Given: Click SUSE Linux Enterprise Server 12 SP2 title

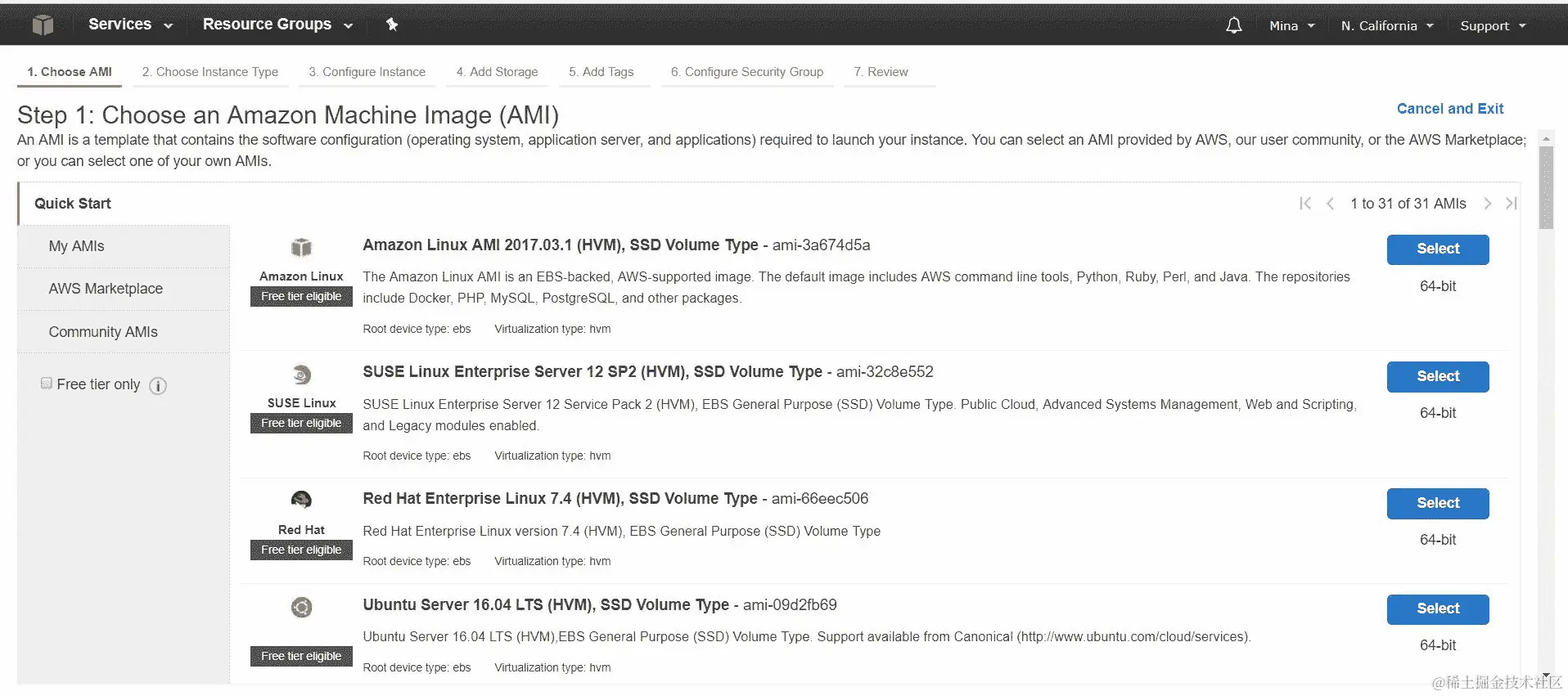Looking at the screenshot, I should click(593, 372).
